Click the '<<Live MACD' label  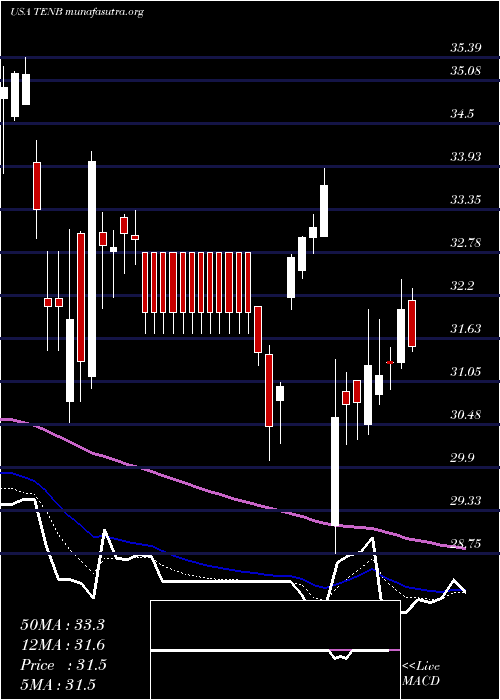pyautogui.click(x=421, y=674)
